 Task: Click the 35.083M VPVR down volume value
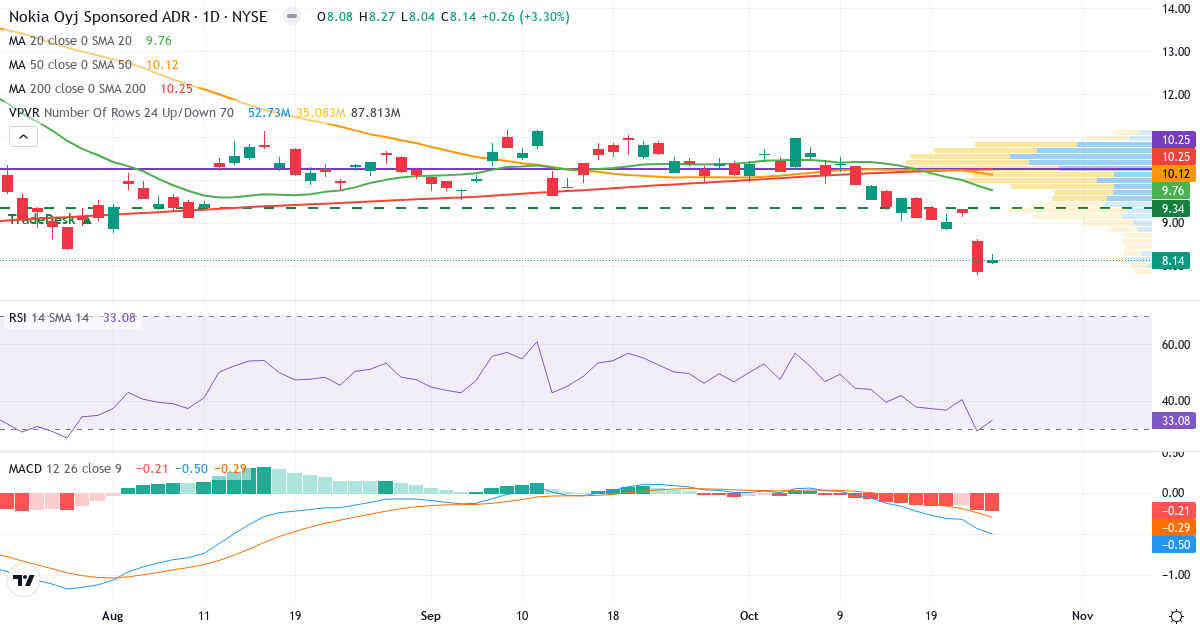tap(321, 113)
